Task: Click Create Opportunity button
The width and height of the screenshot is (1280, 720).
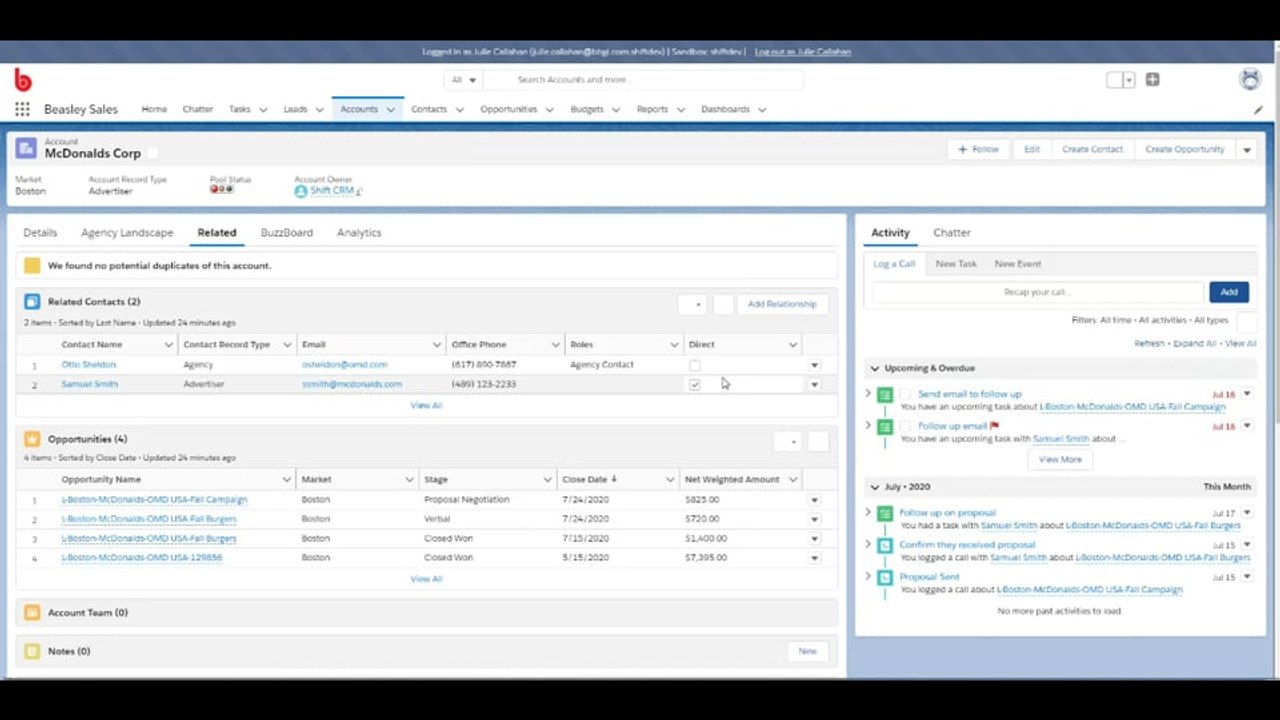Action: point(1184,149)
